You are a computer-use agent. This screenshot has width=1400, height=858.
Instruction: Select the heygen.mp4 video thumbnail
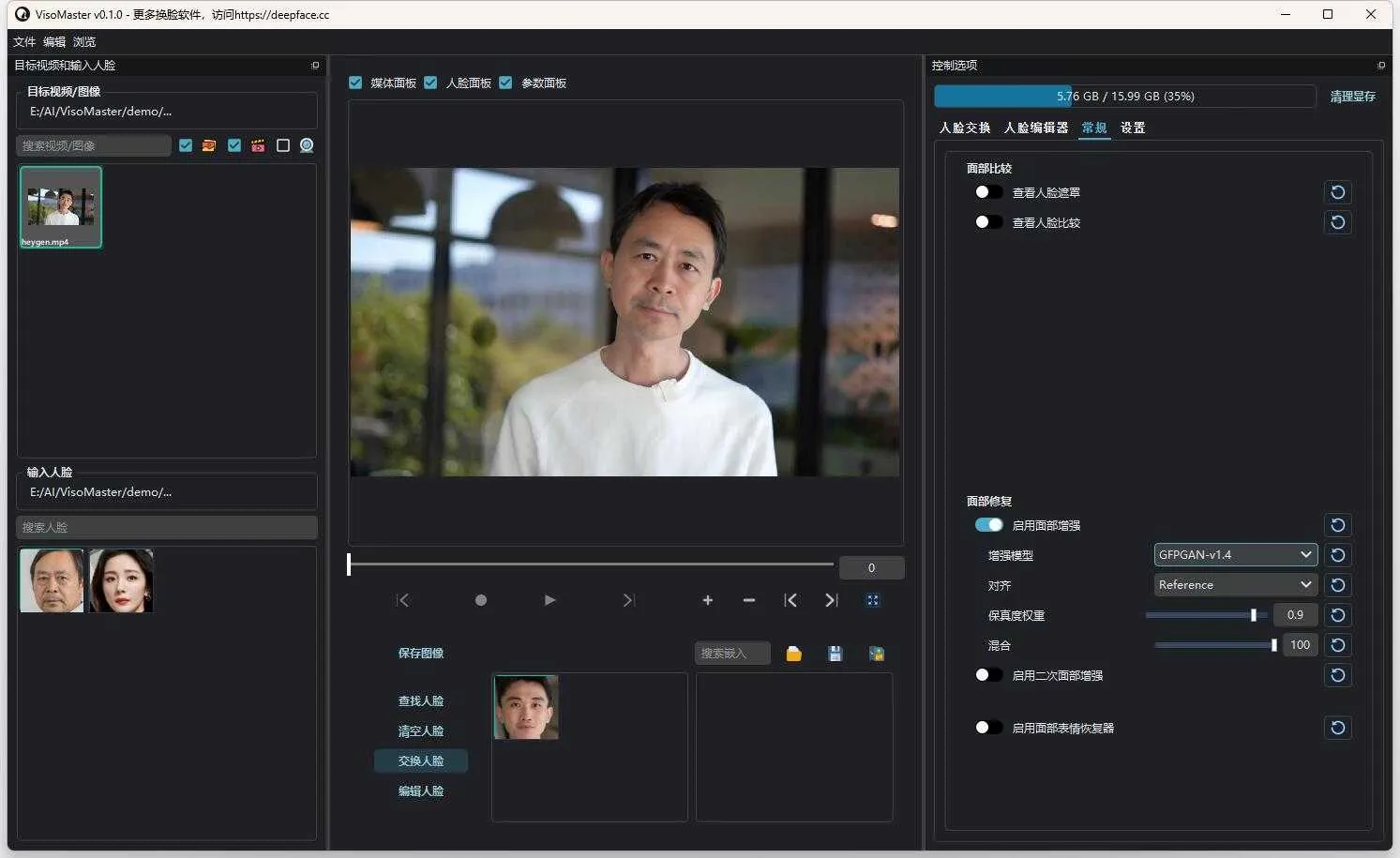coord(61,207)
